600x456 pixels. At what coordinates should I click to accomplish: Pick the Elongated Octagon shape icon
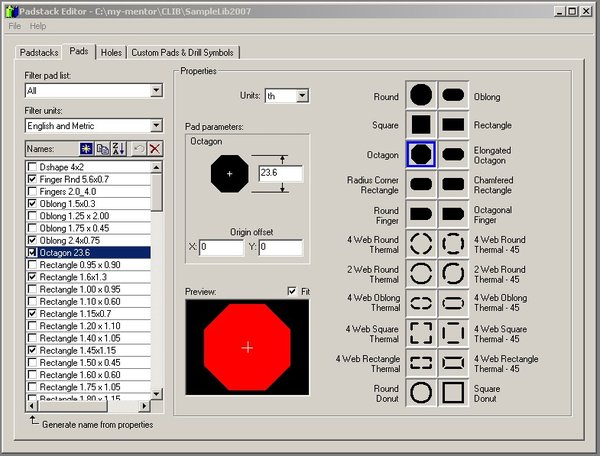pyautogui.click(x=453, y=155)
